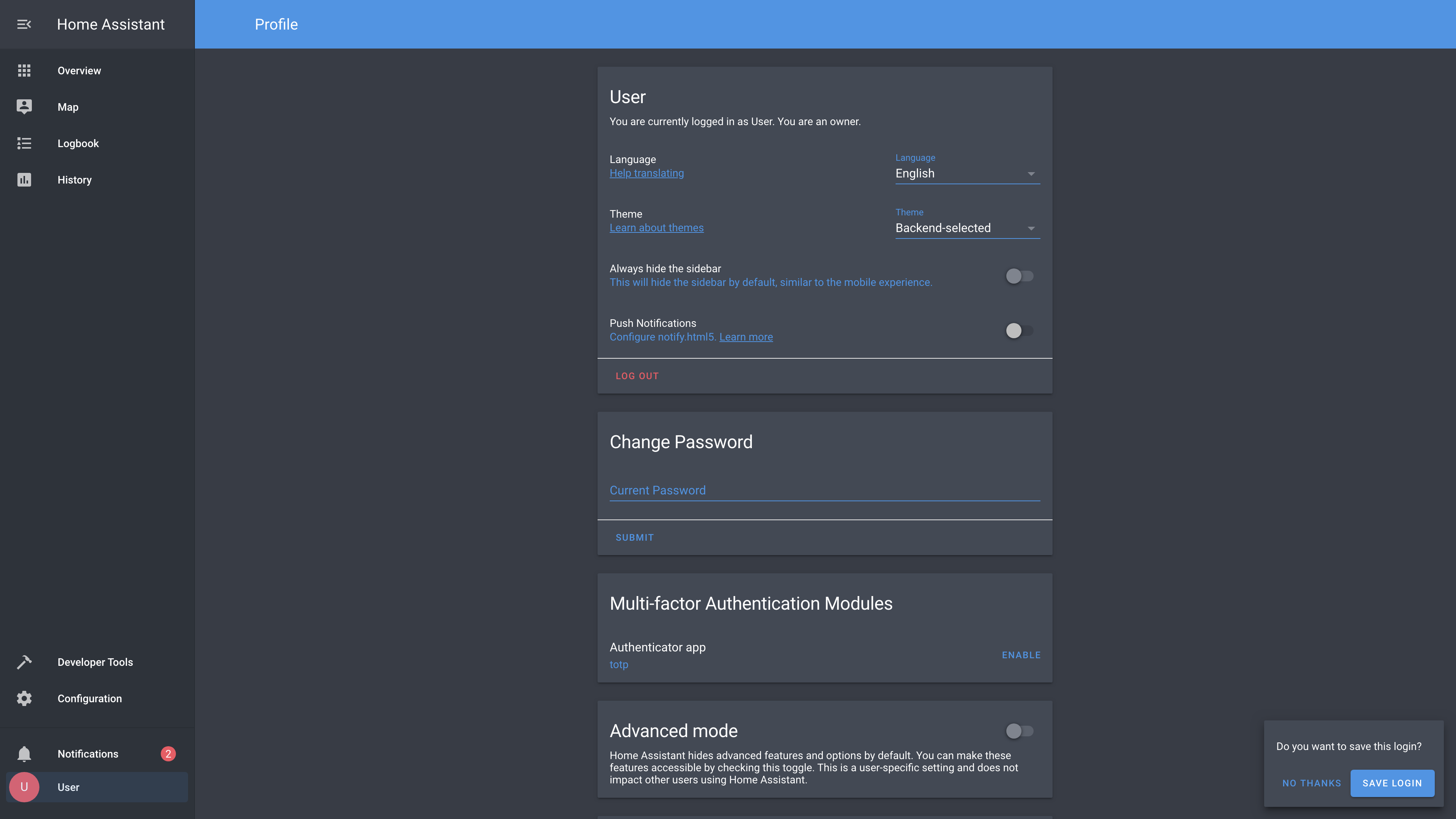Open Developer Tools hammer icon
The height and width of the screenshot is (819, 1456).
[24, 662]
